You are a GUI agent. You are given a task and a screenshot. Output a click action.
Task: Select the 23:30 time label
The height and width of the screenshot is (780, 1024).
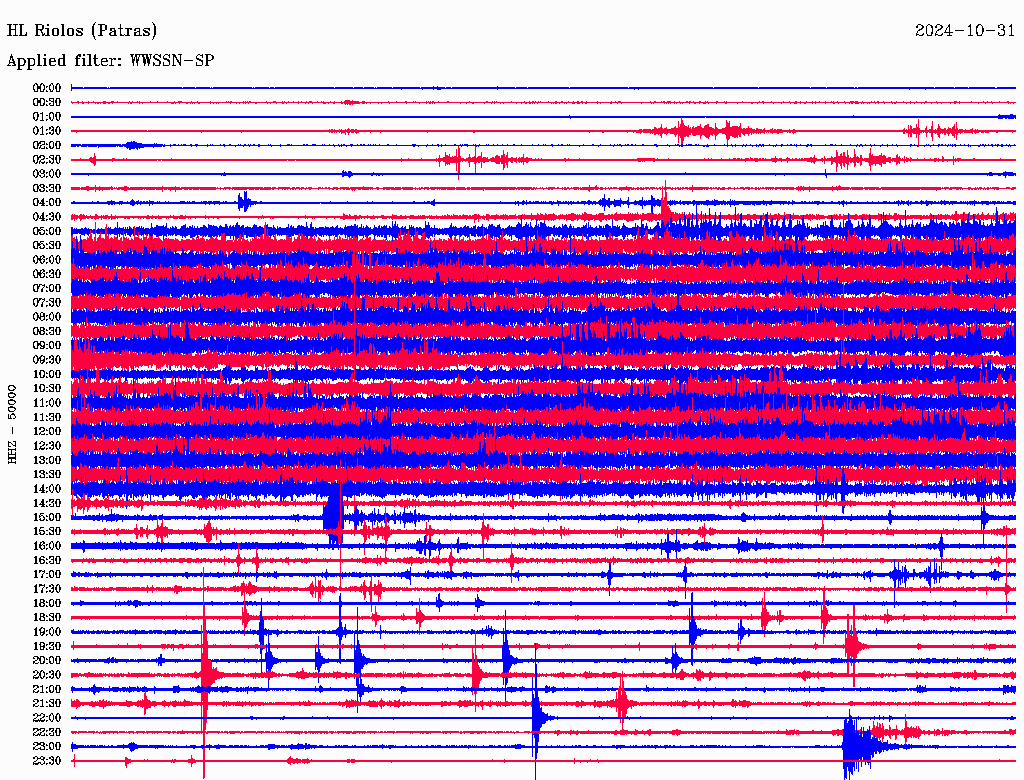(47, 761)
